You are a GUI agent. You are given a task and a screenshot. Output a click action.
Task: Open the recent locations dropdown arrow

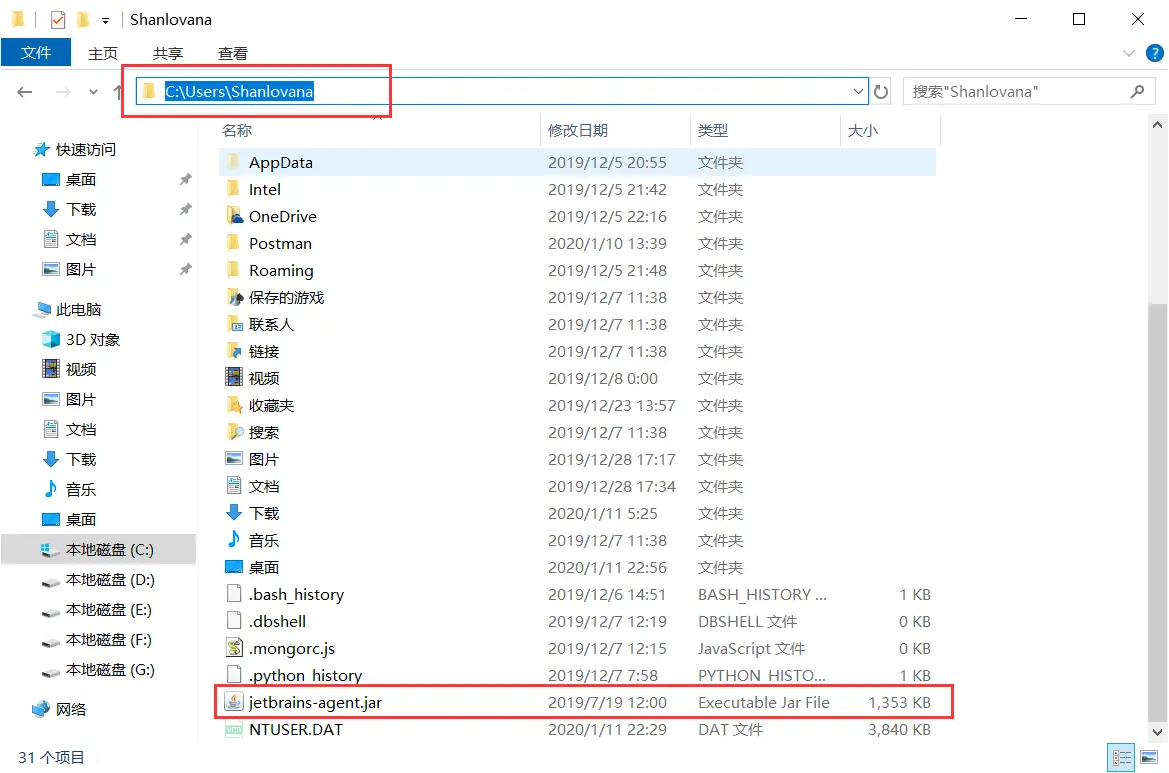pos(93,92)
